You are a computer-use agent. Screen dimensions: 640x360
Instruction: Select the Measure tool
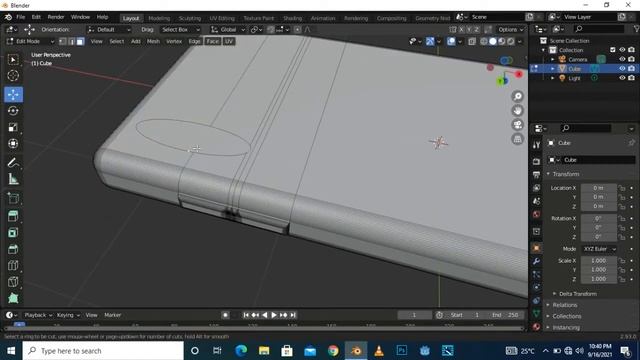[13, 179]
